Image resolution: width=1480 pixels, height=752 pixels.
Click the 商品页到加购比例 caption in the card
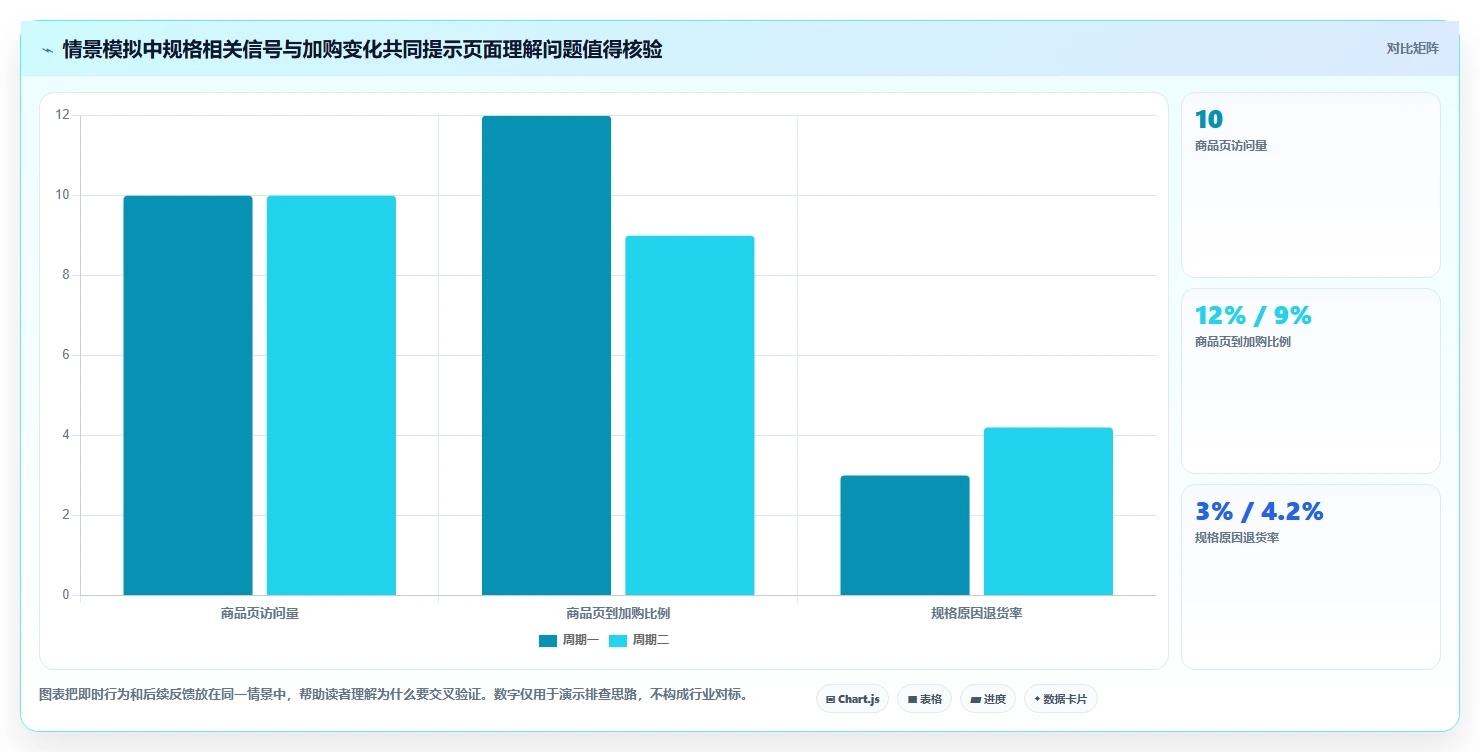pos(1243,342)
